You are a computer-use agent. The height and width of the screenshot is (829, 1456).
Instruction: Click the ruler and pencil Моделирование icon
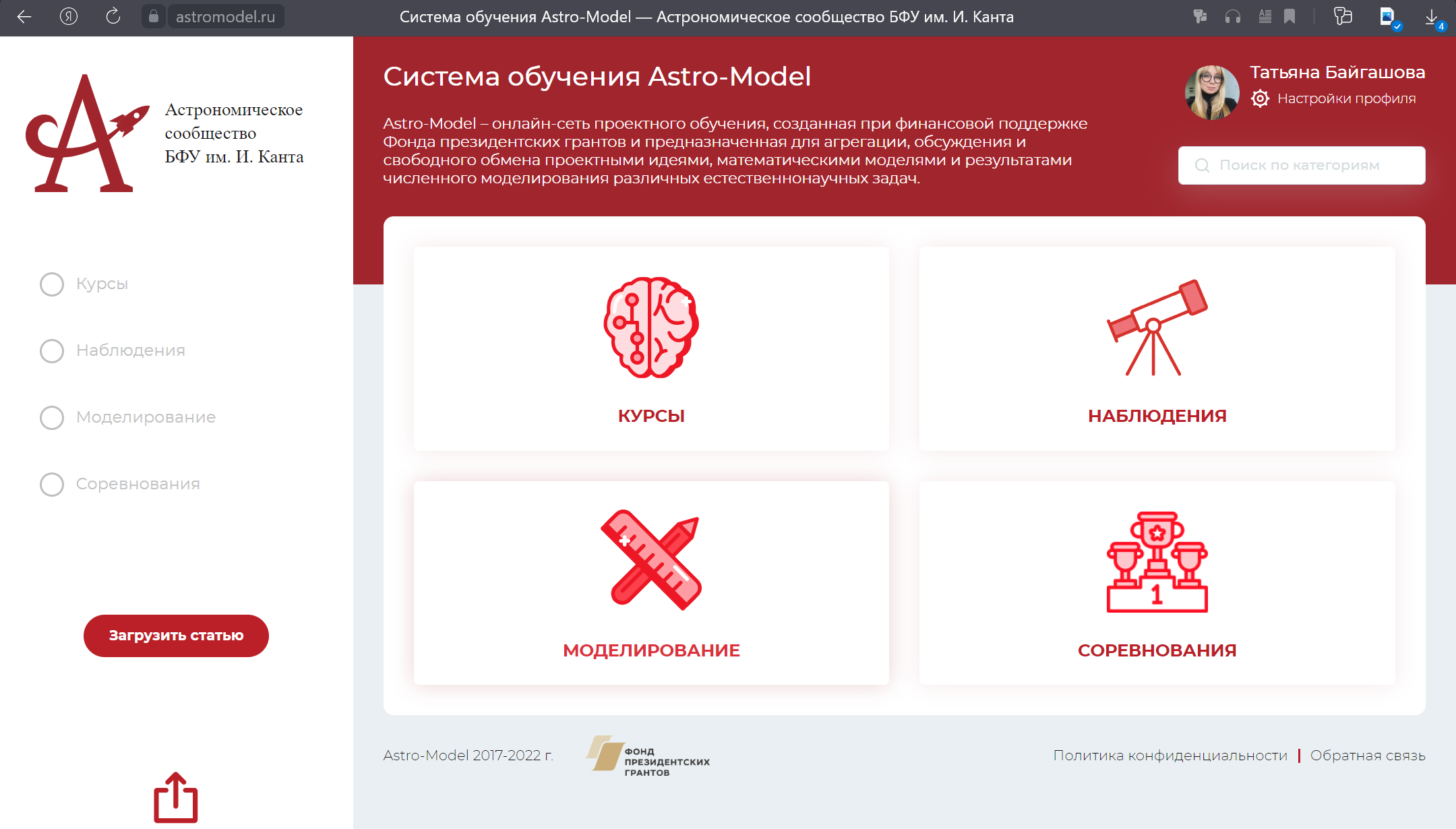(651, 560)
